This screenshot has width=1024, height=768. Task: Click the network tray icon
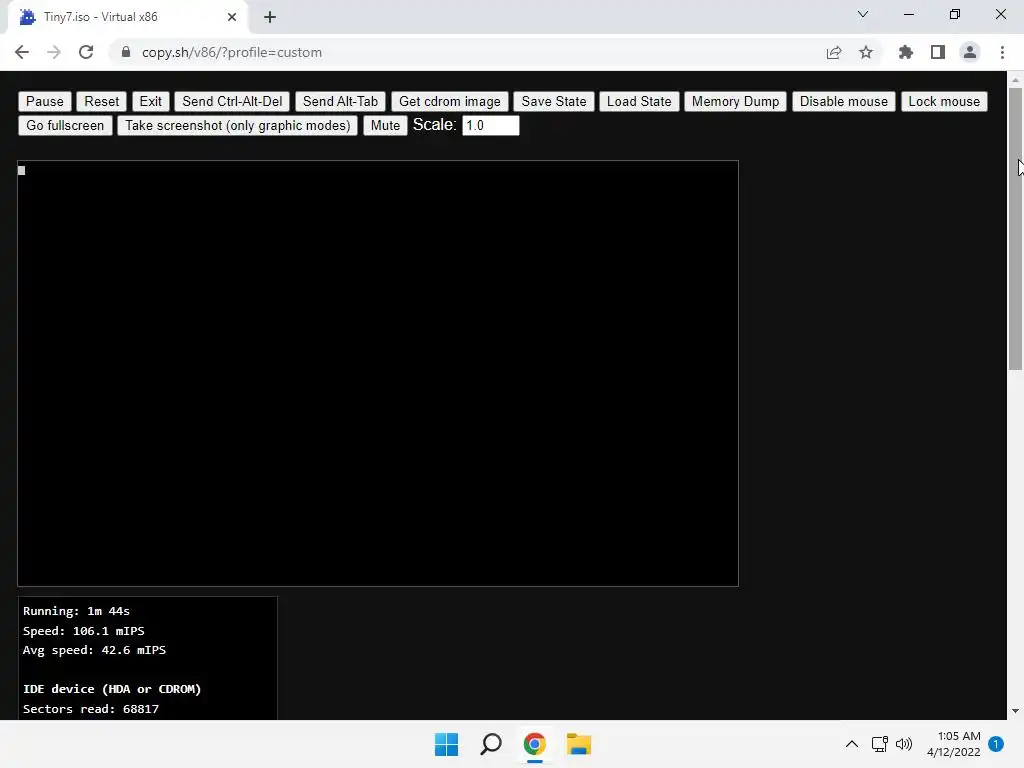click(x=880, y=744)
